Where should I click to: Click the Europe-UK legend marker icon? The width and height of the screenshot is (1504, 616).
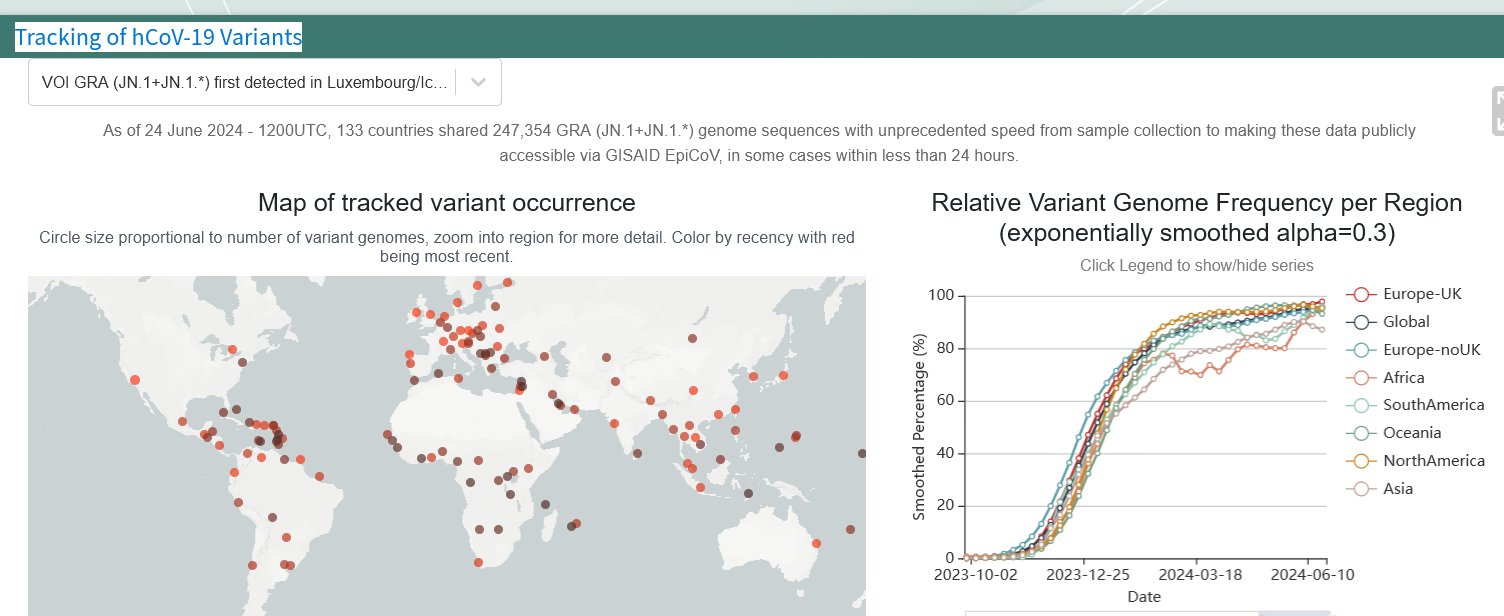point(1361,294)
